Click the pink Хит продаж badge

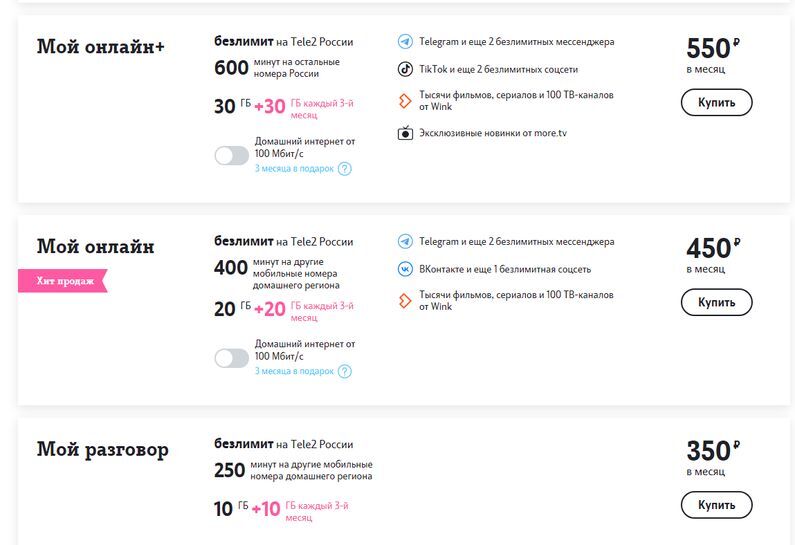coord(63,281)
